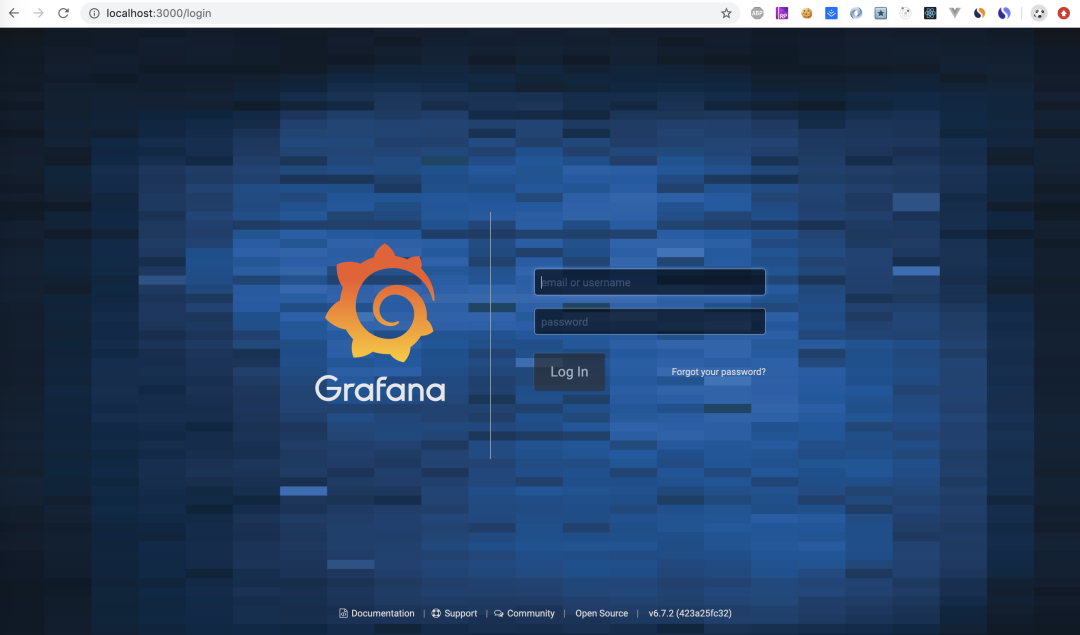This screenshot has width=1080, height=635.
Task: Open the Open Source footer link
Action: click(x=601, y=613)
